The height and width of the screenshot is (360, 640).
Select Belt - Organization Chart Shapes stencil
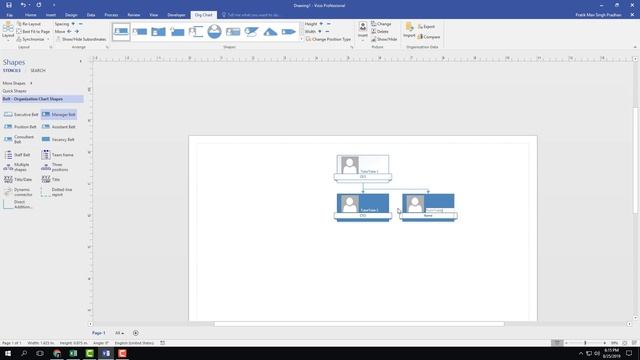coord(42,99)
